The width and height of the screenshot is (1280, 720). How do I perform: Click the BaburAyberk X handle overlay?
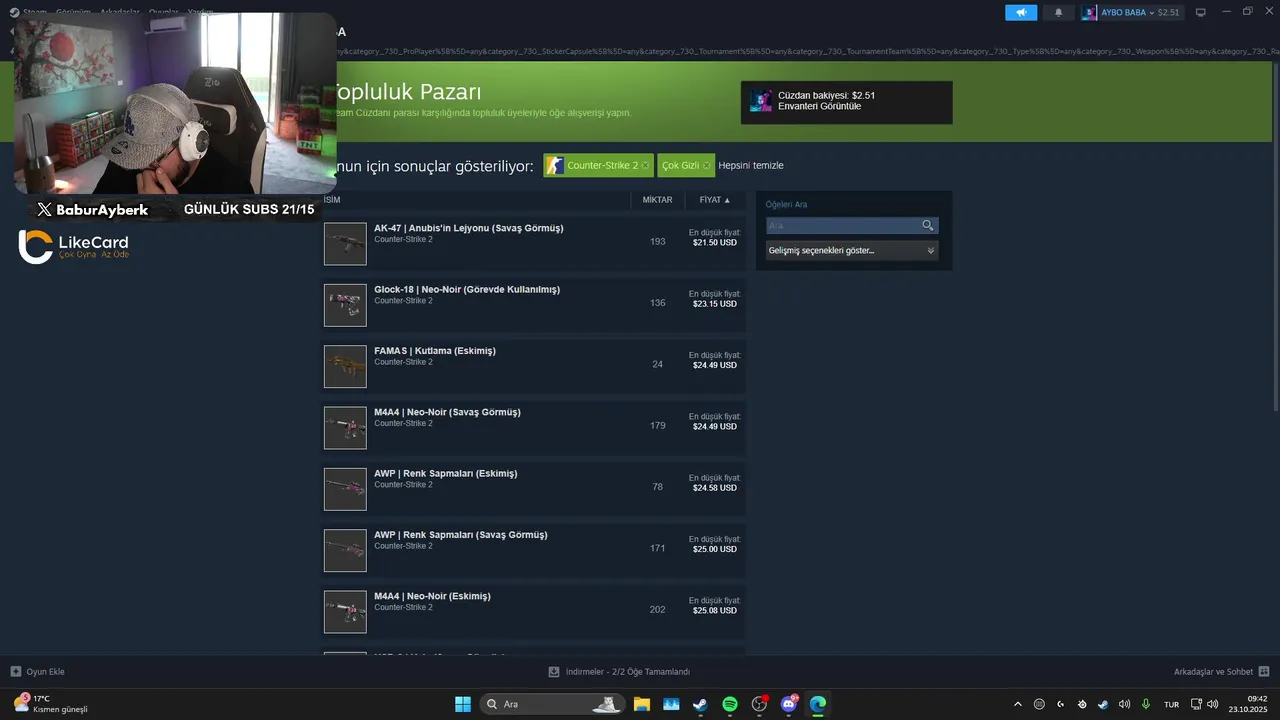coord(92,210)
